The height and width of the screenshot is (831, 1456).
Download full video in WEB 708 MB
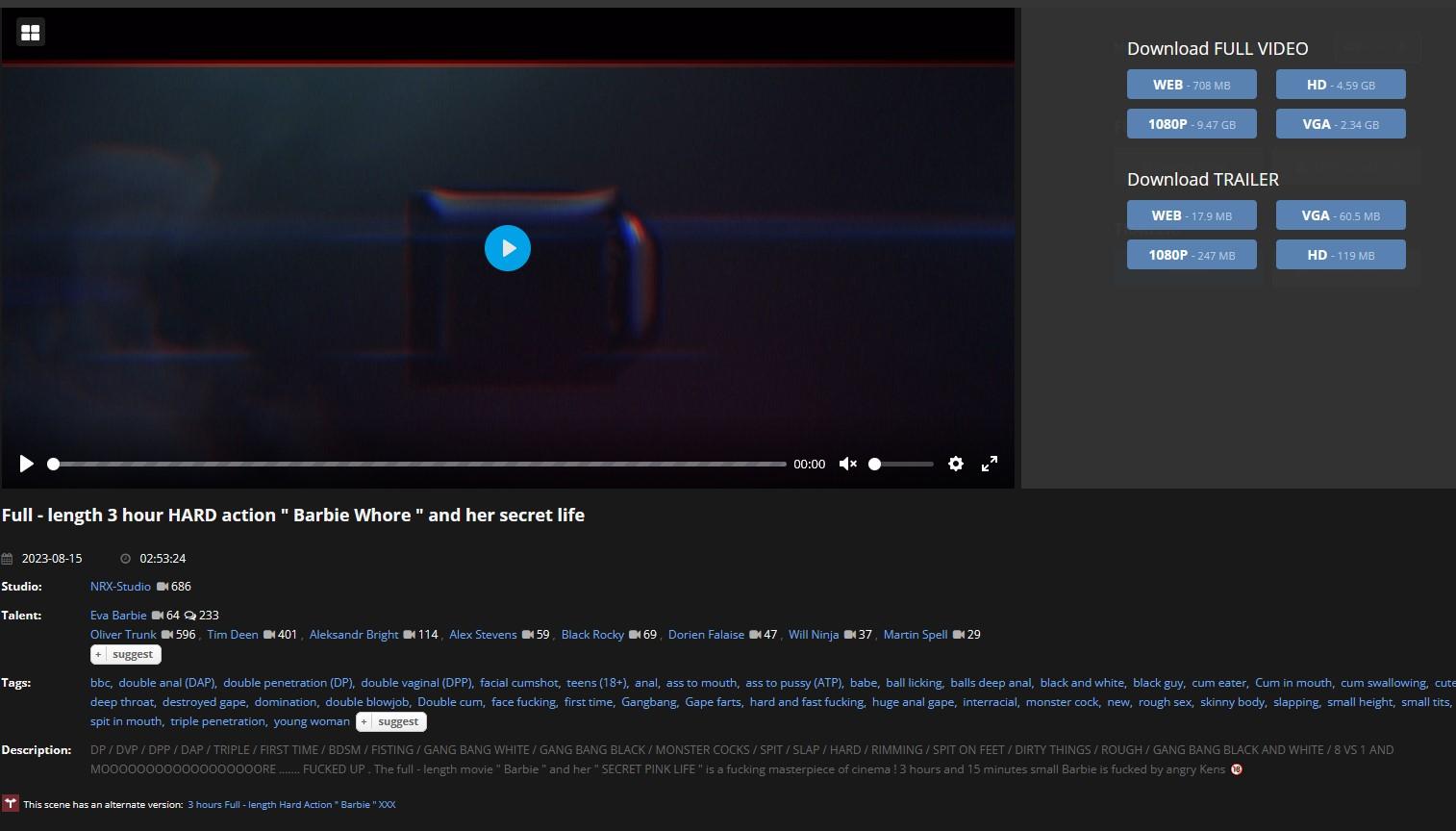pos(1191,85)
